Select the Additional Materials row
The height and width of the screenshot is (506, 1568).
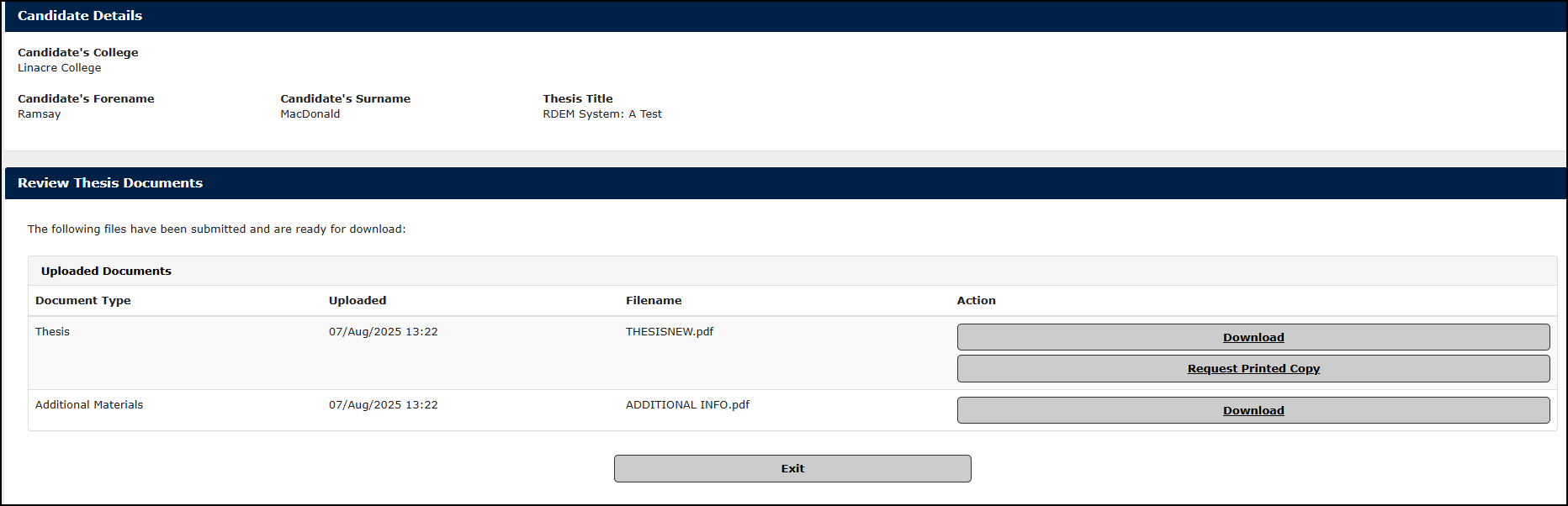89,404
